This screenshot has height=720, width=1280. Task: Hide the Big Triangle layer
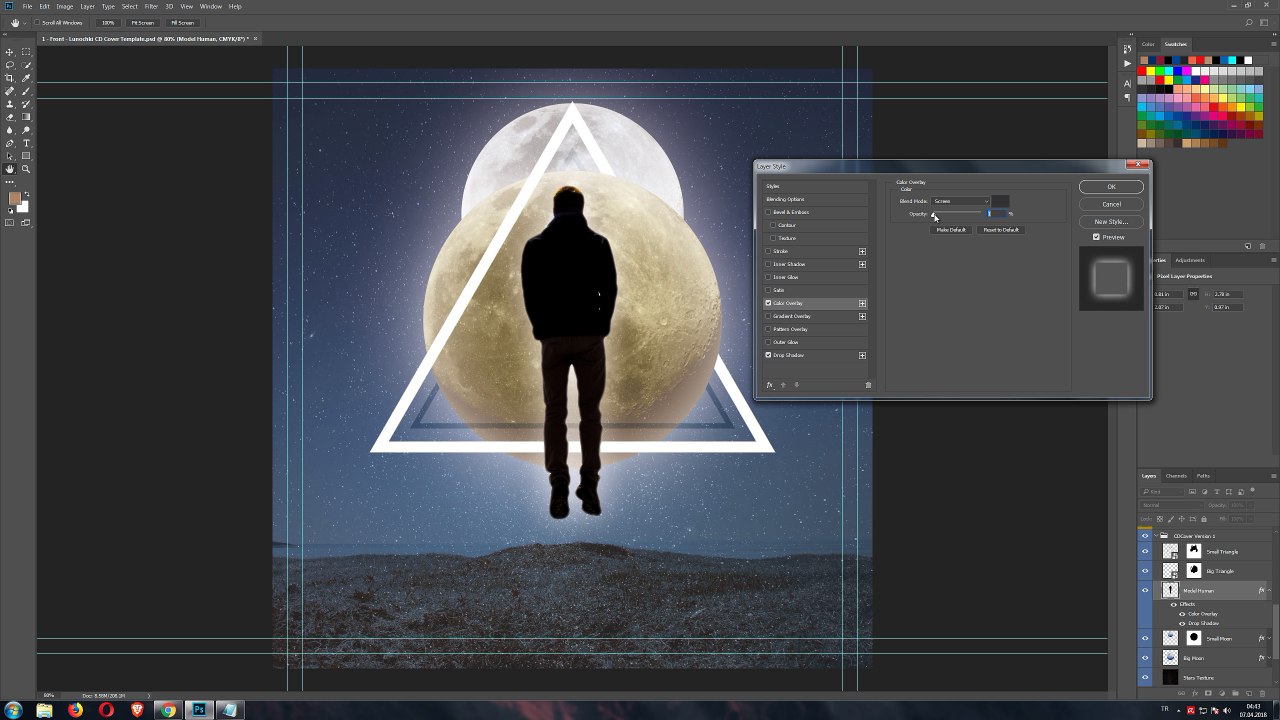click(1145, 571)
